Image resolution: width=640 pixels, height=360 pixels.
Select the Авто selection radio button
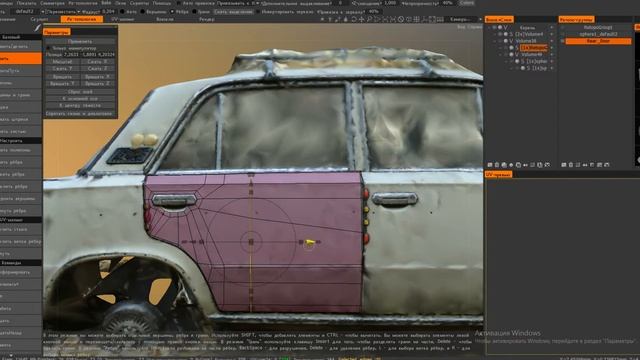pyautogui.click(x=122, y=12)
